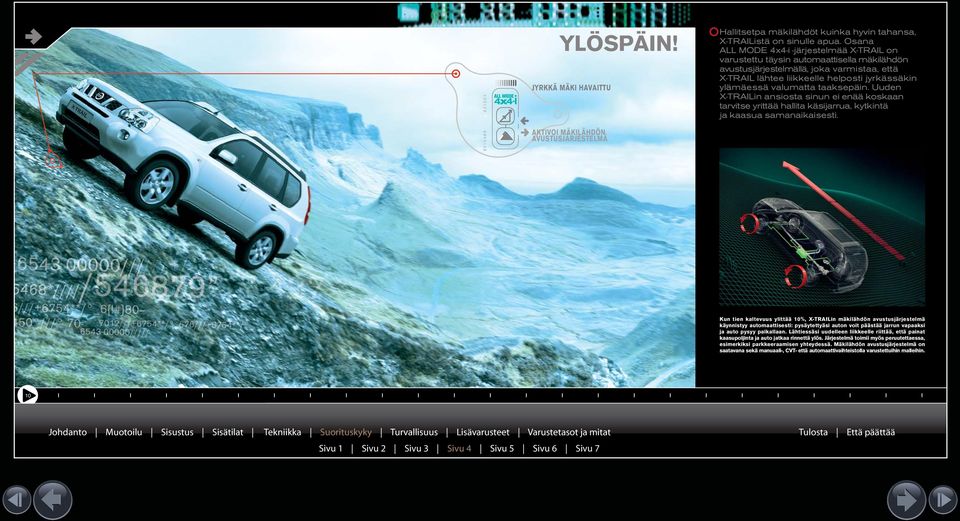Open the Lisävarusteet section
The width and height of the screenshot is (960, 521).
click(x=482, y=432)
